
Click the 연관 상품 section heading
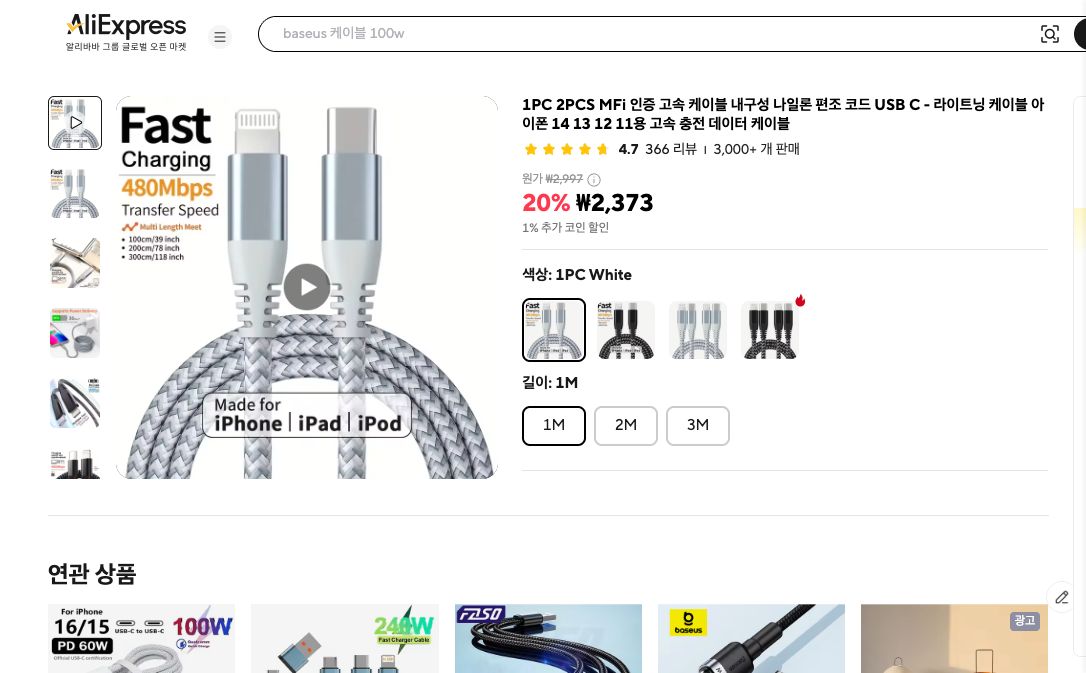click(92, 574)
